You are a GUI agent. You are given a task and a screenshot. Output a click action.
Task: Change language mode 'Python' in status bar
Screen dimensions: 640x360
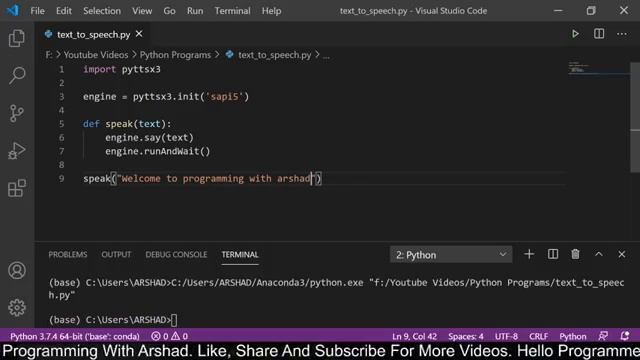pyautogui.click(x=573, y=336)
